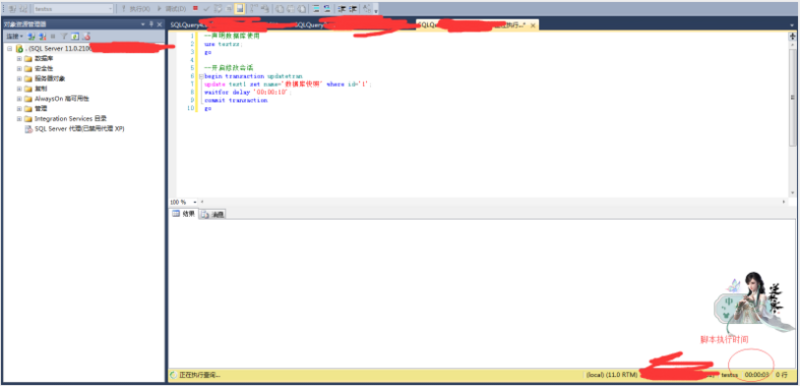Collapse the SQL Server 11.0 server node

(9, 48)
